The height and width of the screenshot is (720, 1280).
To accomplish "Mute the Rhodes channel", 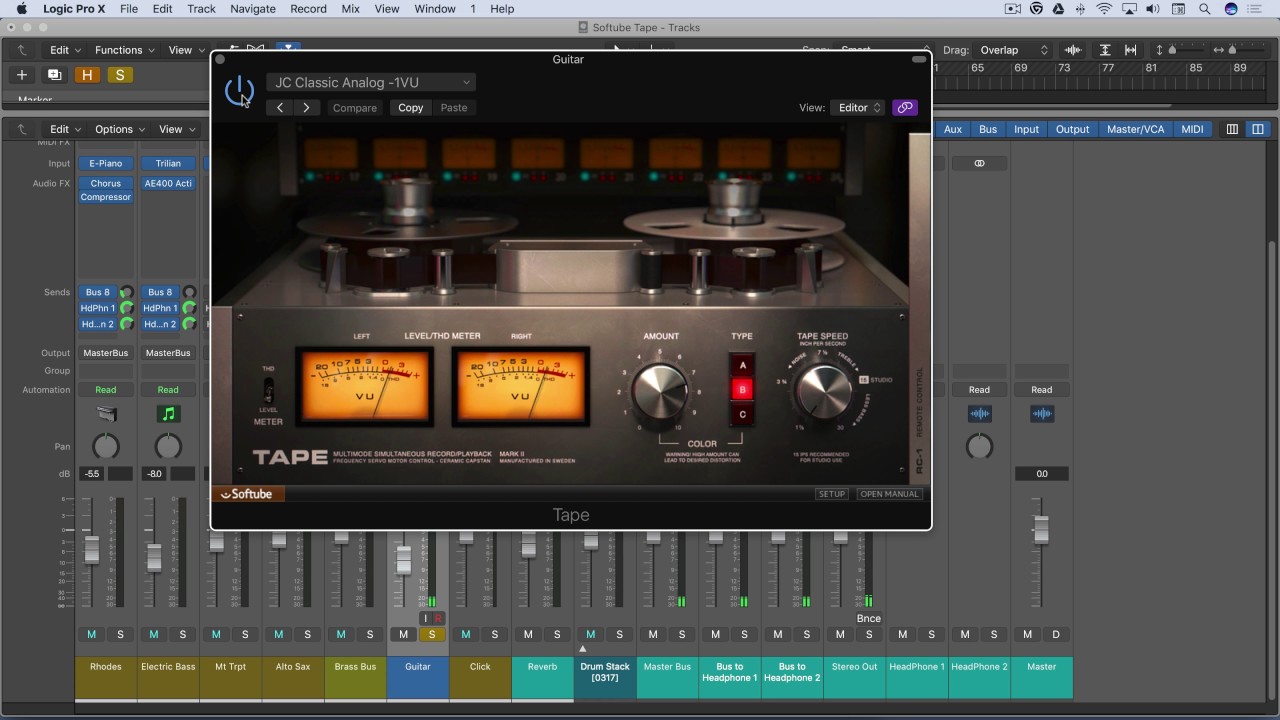I will (x=91, y=634).
